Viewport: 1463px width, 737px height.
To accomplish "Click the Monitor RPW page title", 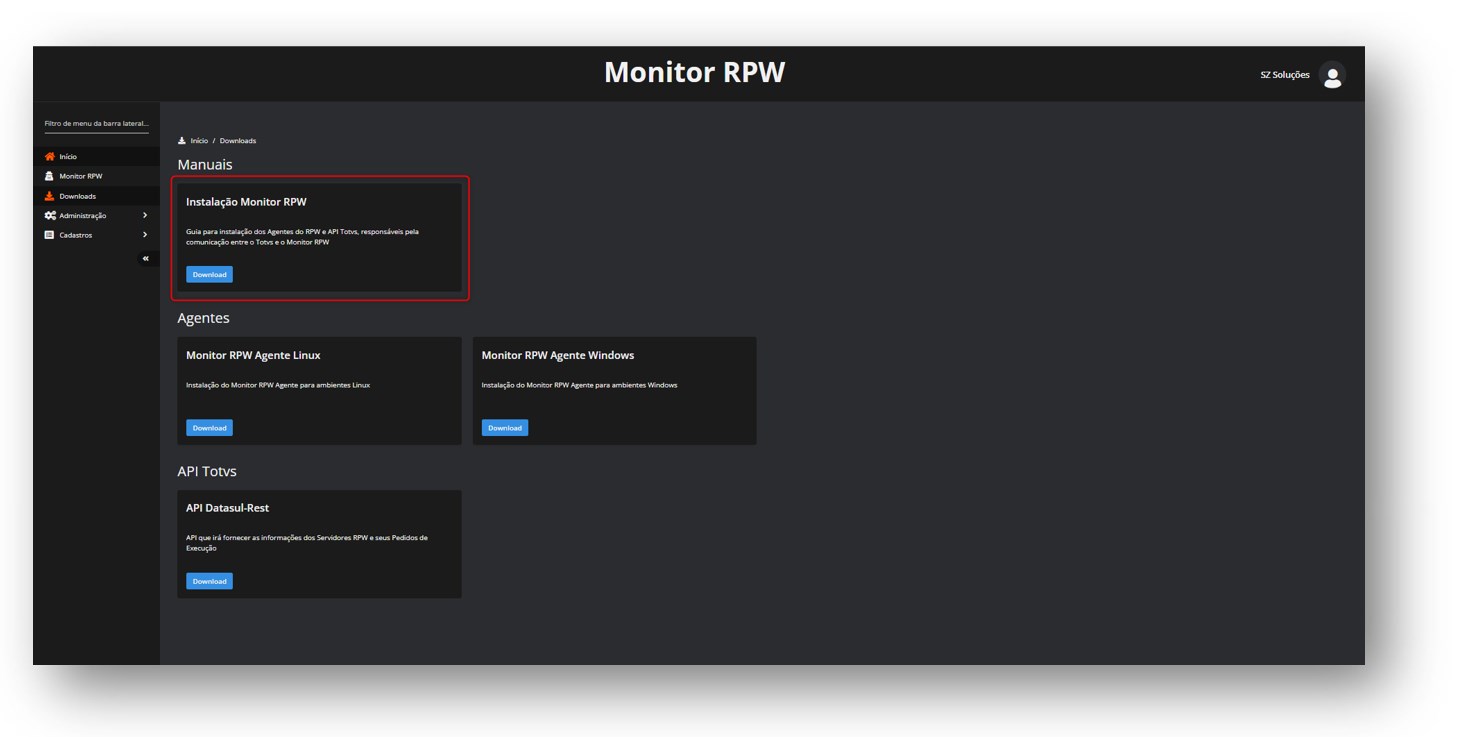I will (694, 73).
